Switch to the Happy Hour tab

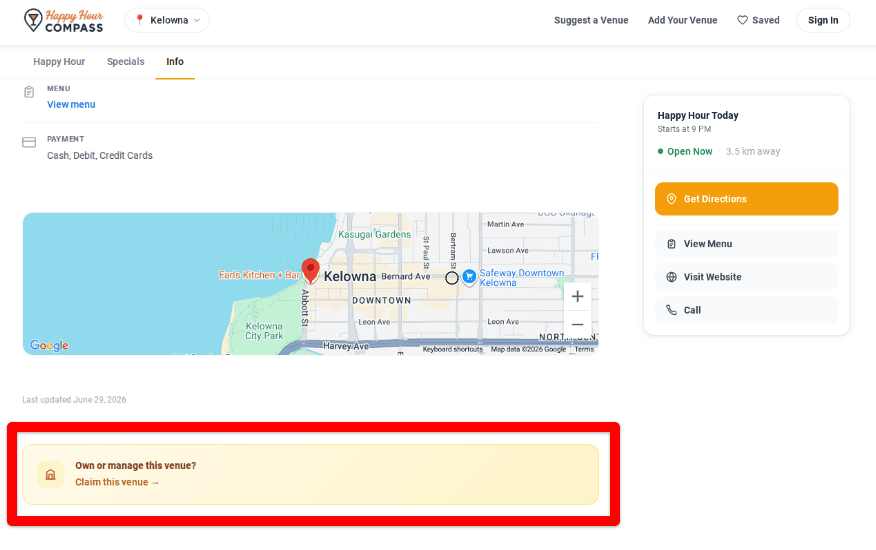59,61
